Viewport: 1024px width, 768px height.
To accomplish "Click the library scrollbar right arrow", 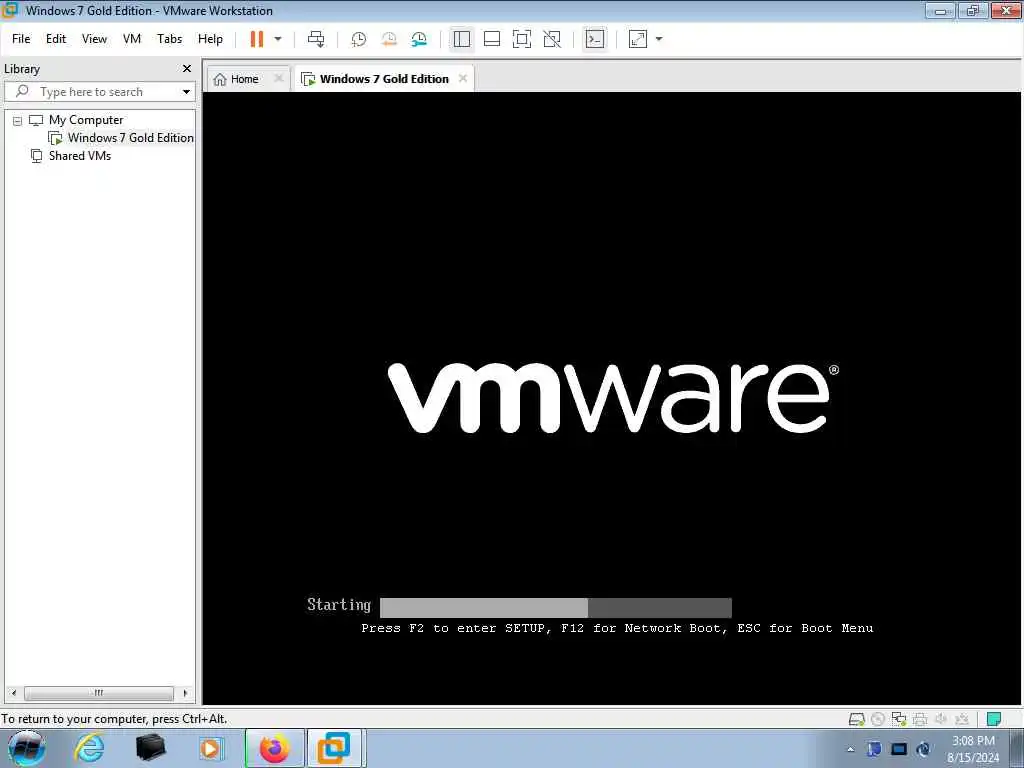I will [185, 693].
